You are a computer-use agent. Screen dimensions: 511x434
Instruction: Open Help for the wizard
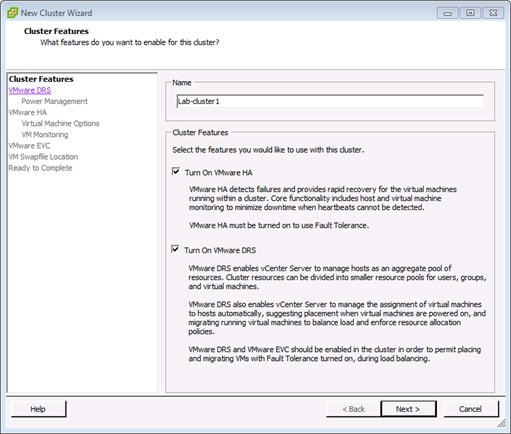pos(38,409)
